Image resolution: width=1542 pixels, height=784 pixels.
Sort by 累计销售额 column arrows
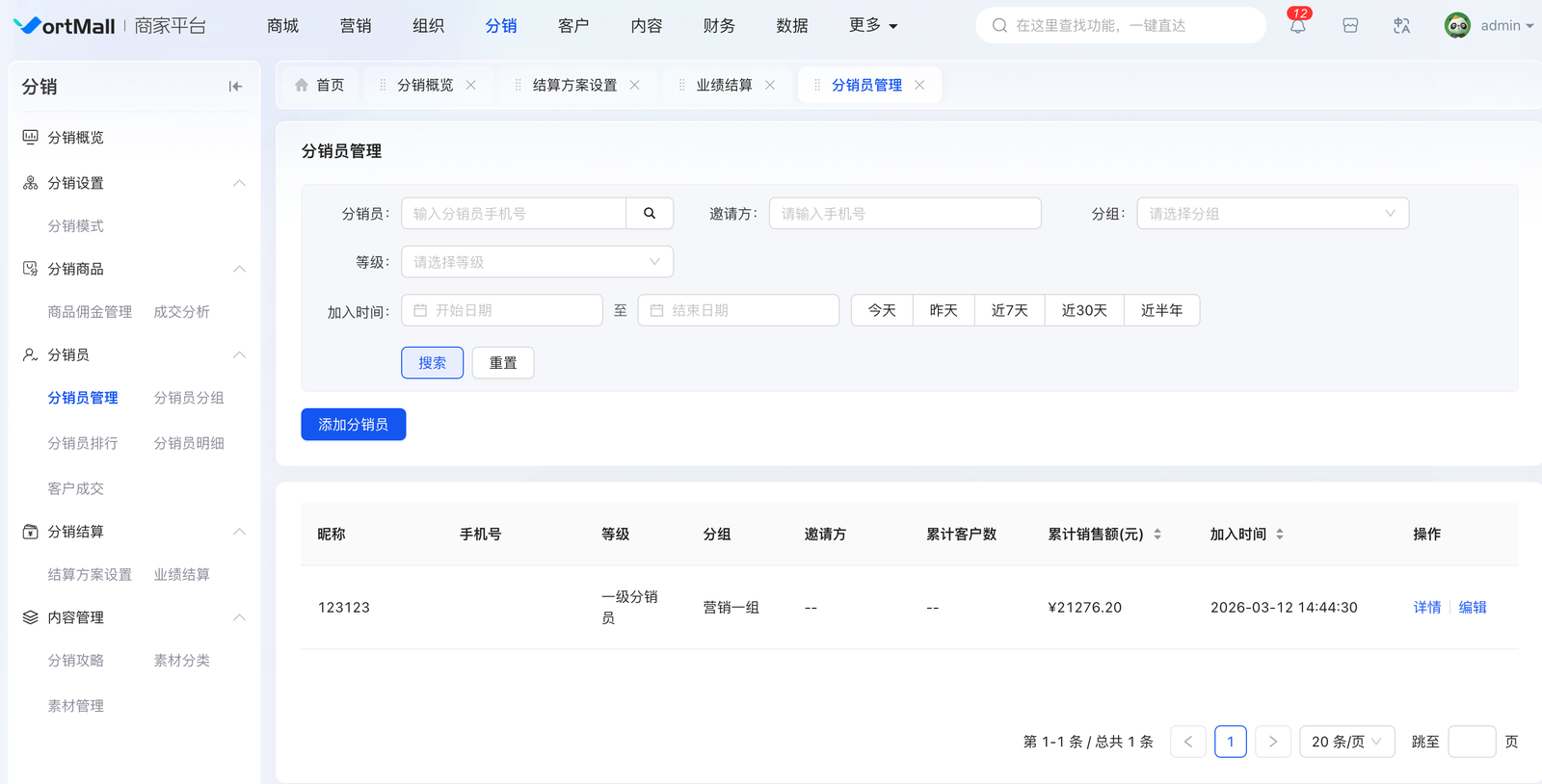pyautogui.click(x=1157, y=535)
